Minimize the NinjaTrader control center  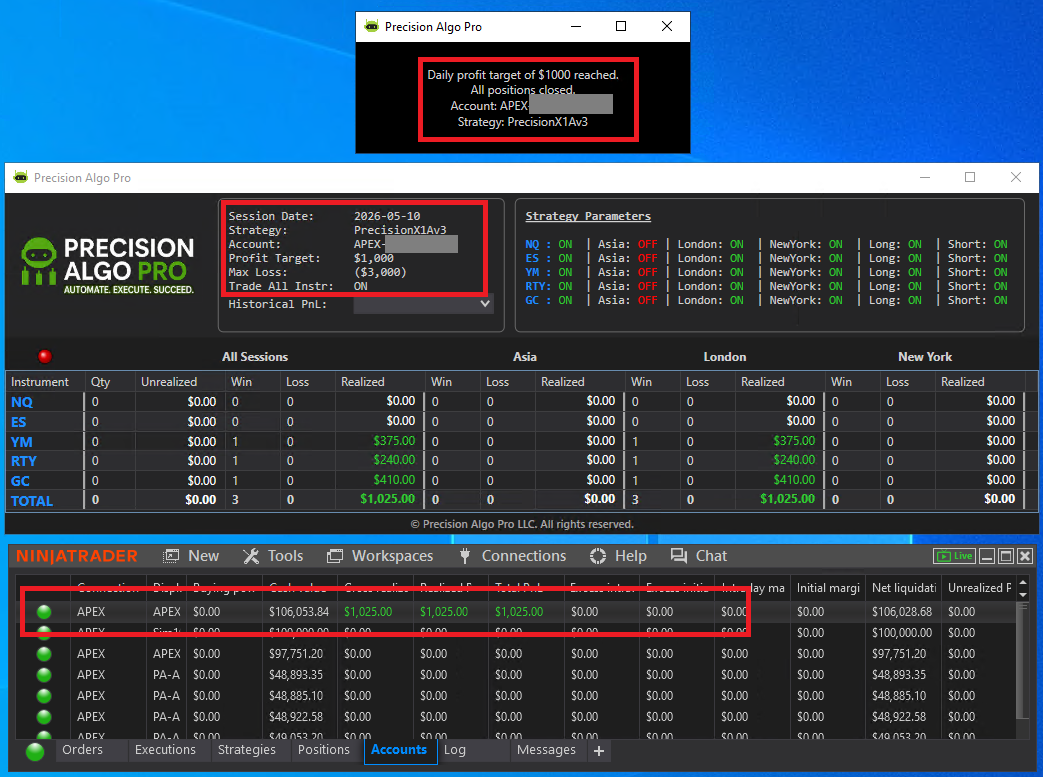[987, 556]
